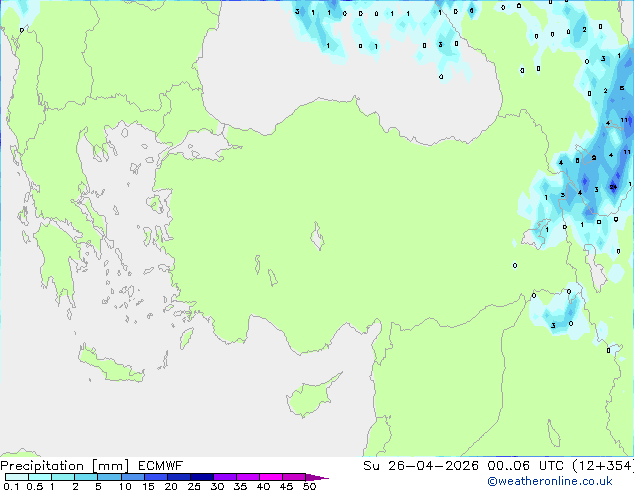This screenshot has width=634, height=490.
Task: Choose the 10–15 mm blue swatch
Action: (x=132, y=477)
